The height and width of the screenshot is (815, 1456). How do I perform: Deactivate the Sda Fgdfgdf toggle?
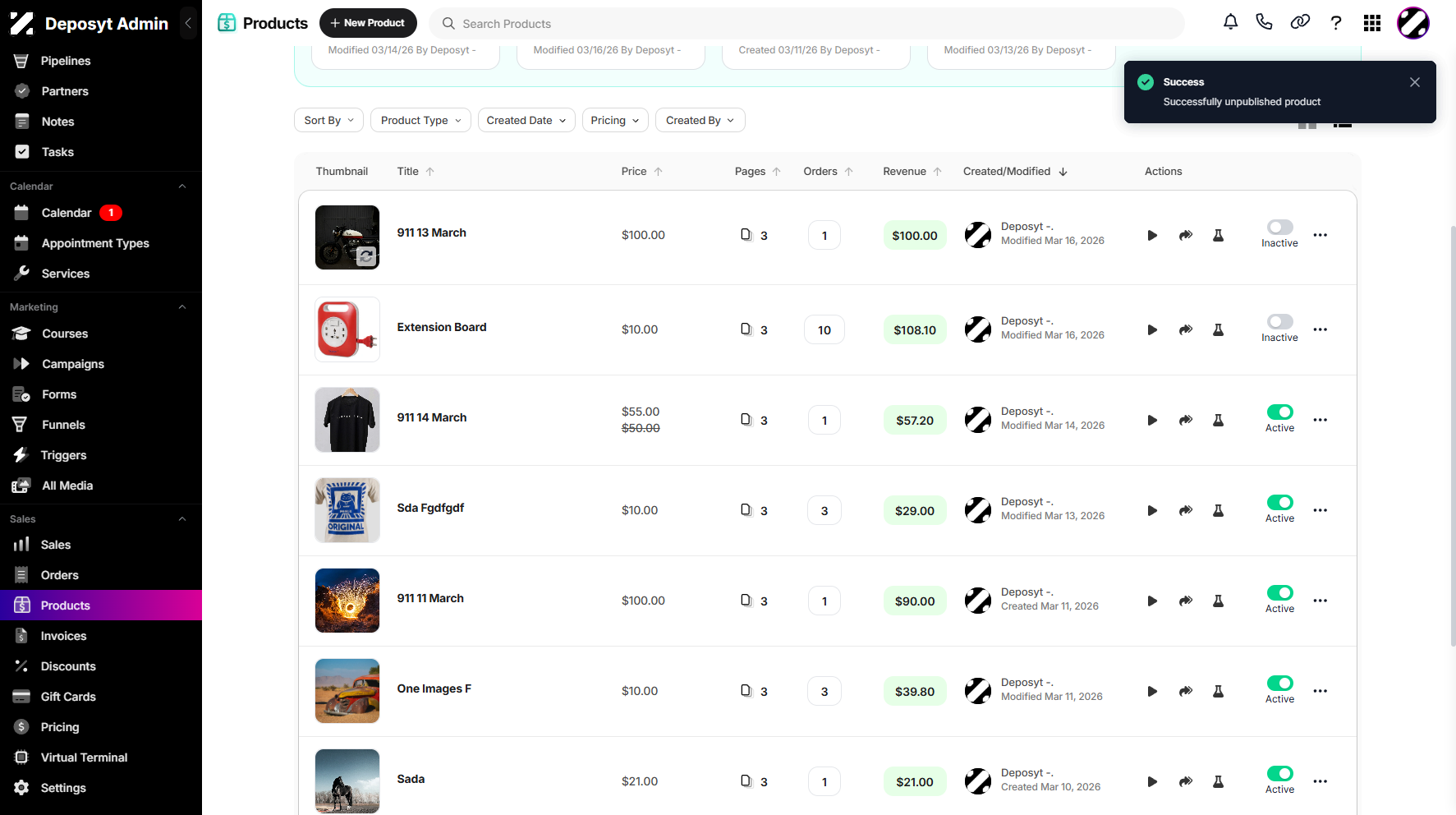pos(1279,502)
